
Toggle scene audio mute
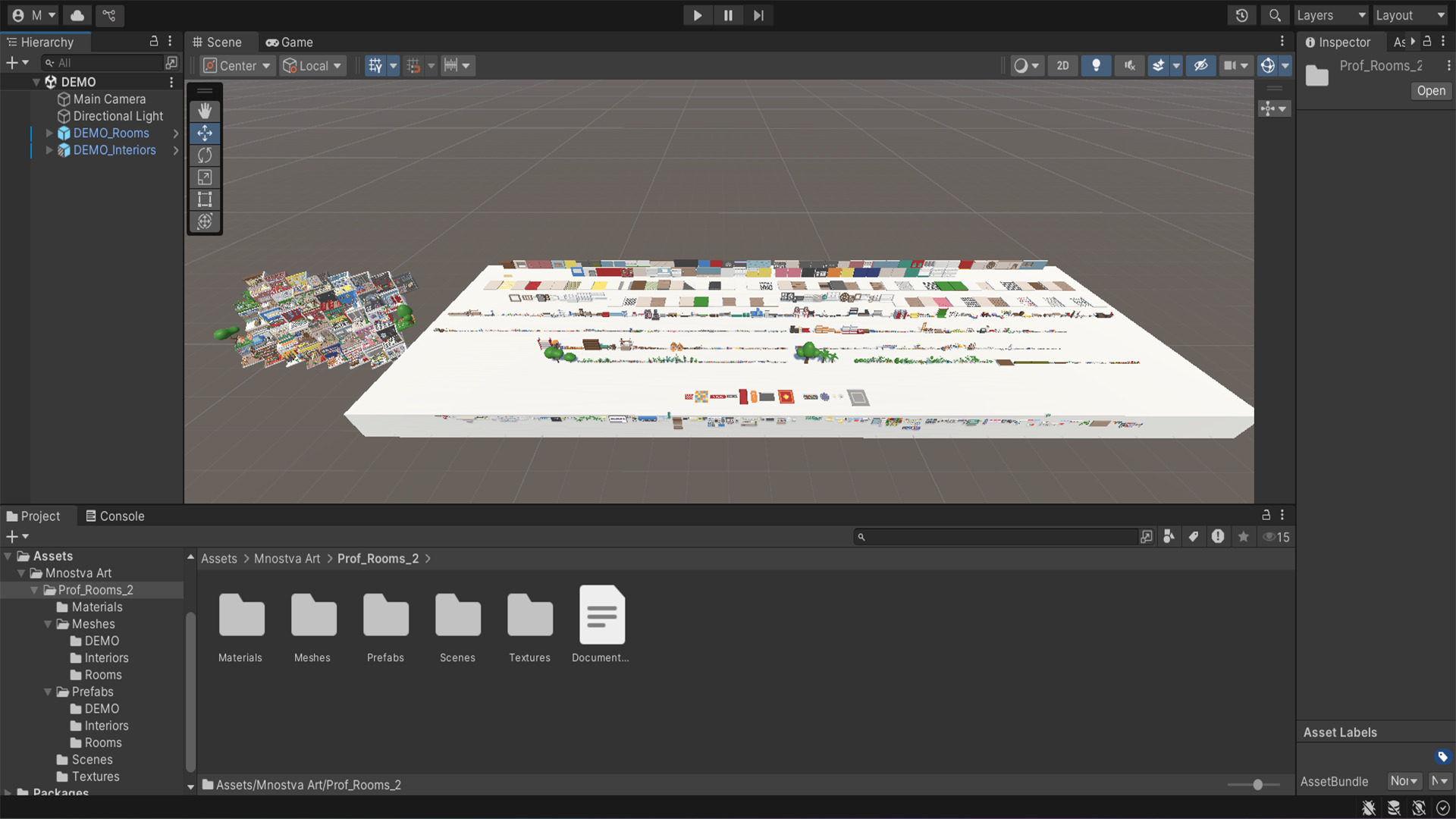(1129, 66)
